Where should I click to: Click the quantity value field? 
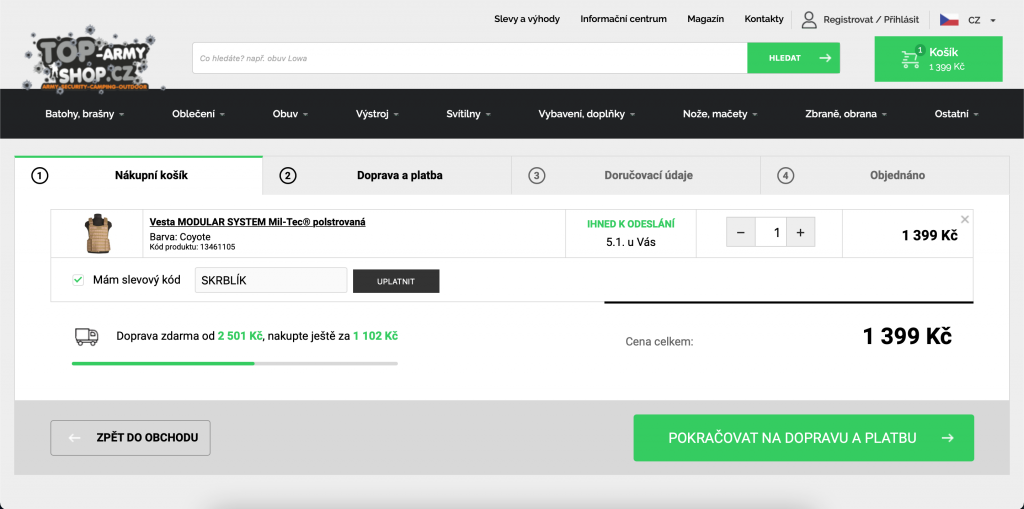point(771,233)
